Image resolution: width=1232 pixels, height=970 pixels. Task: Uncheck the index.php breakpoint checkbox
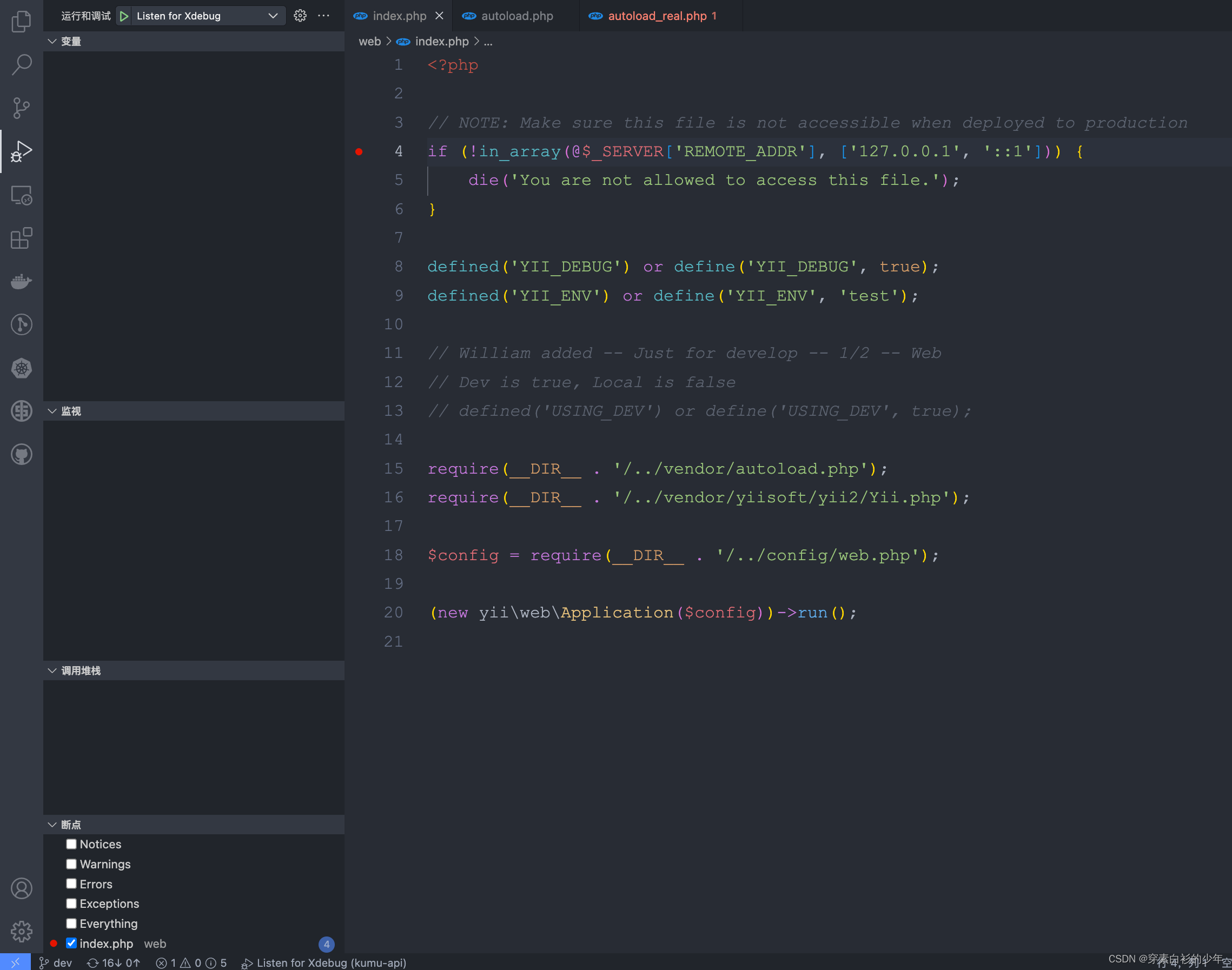pos(71,943)
